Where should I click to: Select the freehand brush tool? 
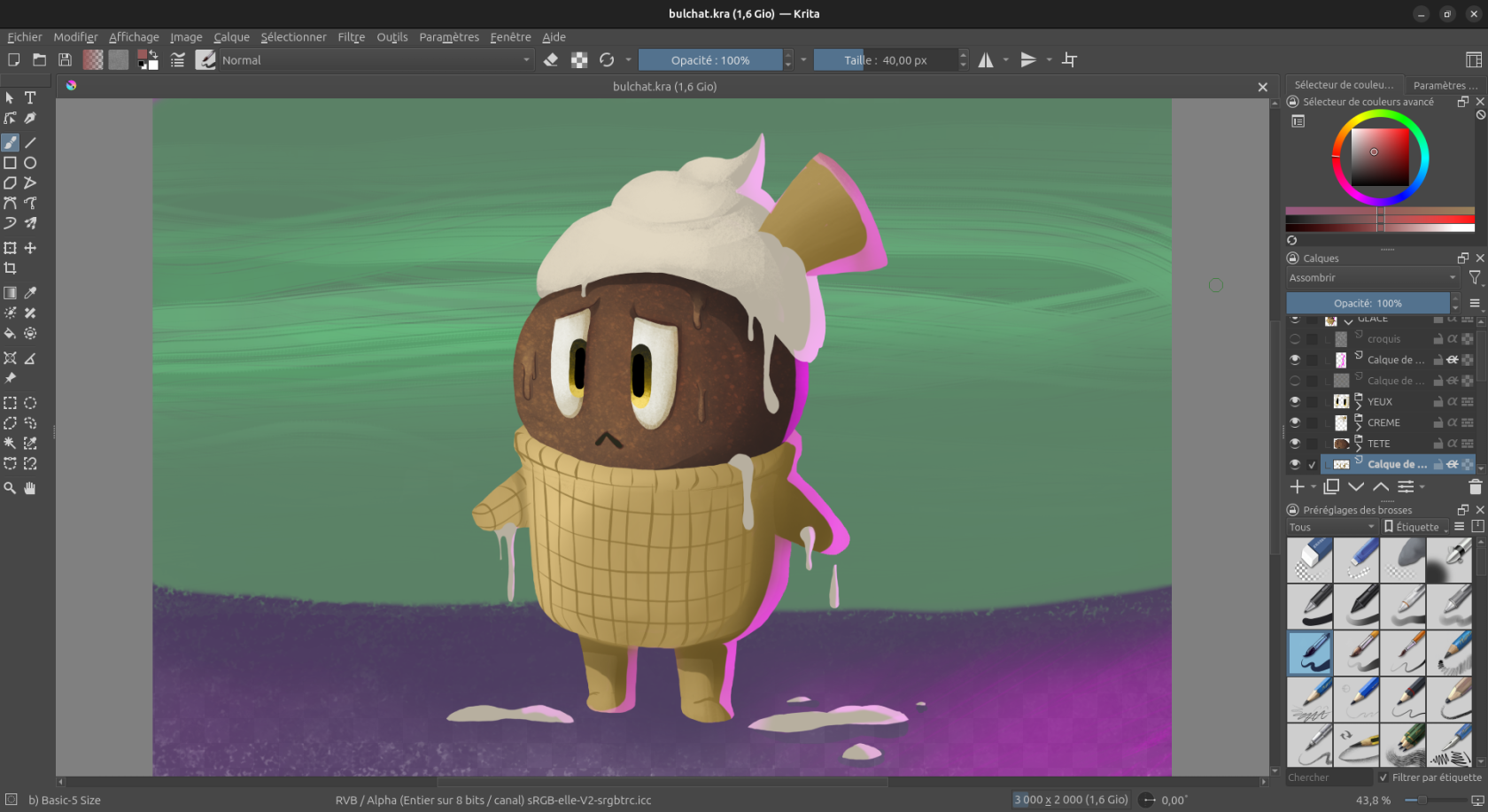(10, 143)
